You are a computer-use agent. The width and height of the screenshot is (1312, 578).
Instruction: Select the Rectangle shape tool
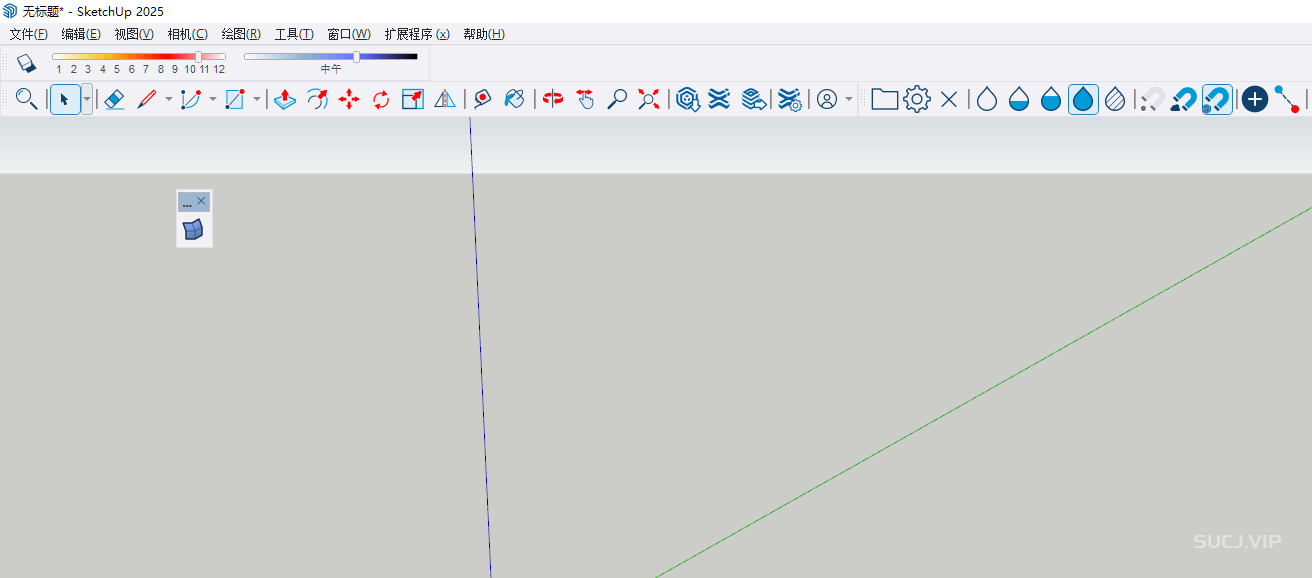click(x=235, y=99)
